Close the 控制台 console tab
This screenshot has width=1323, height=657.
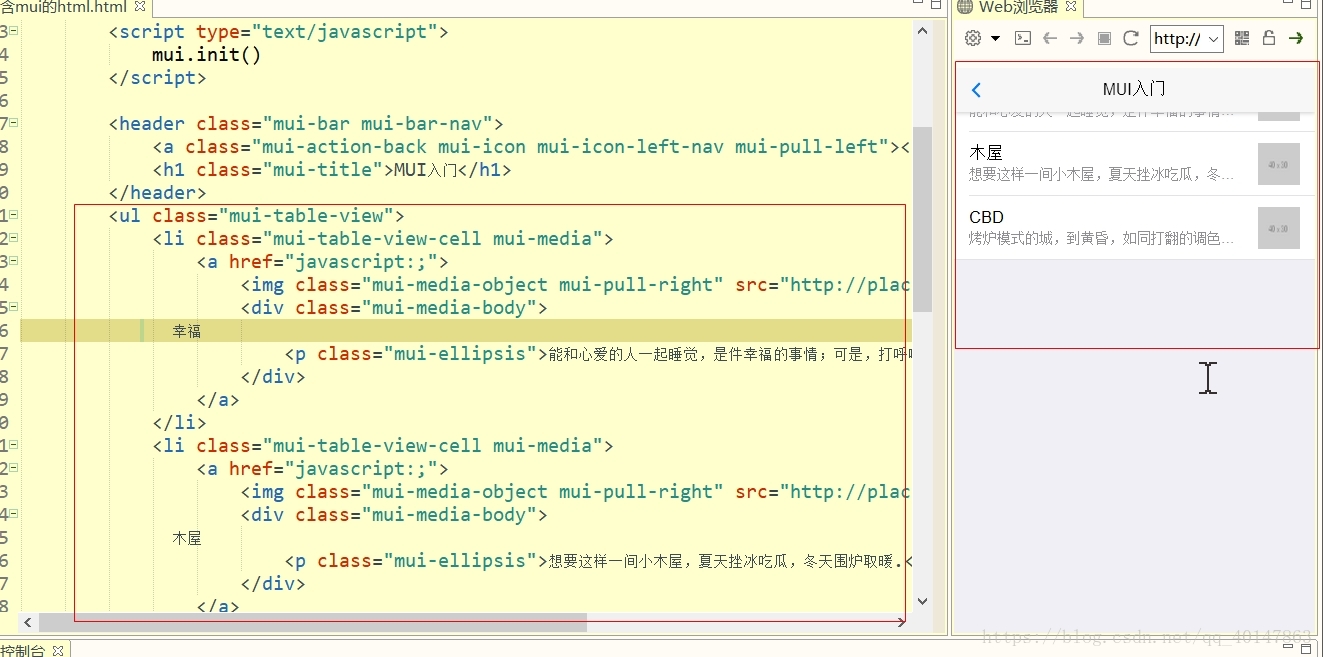click(58, 650)
